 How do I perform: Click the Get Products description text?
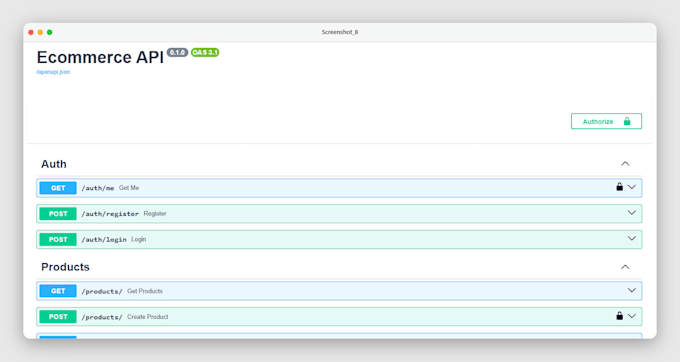pos(145,291)
